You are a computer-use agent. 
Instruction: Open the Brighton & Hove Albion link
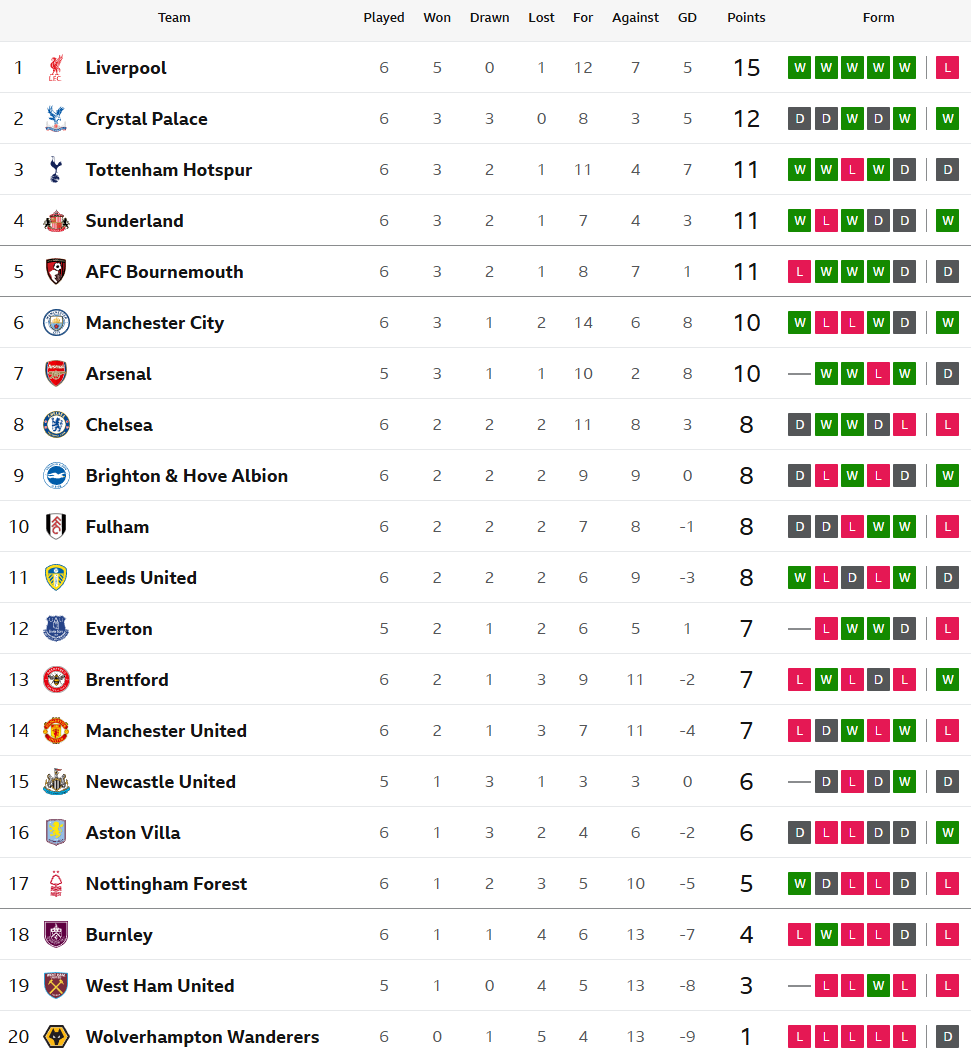(x=186, y=476)
